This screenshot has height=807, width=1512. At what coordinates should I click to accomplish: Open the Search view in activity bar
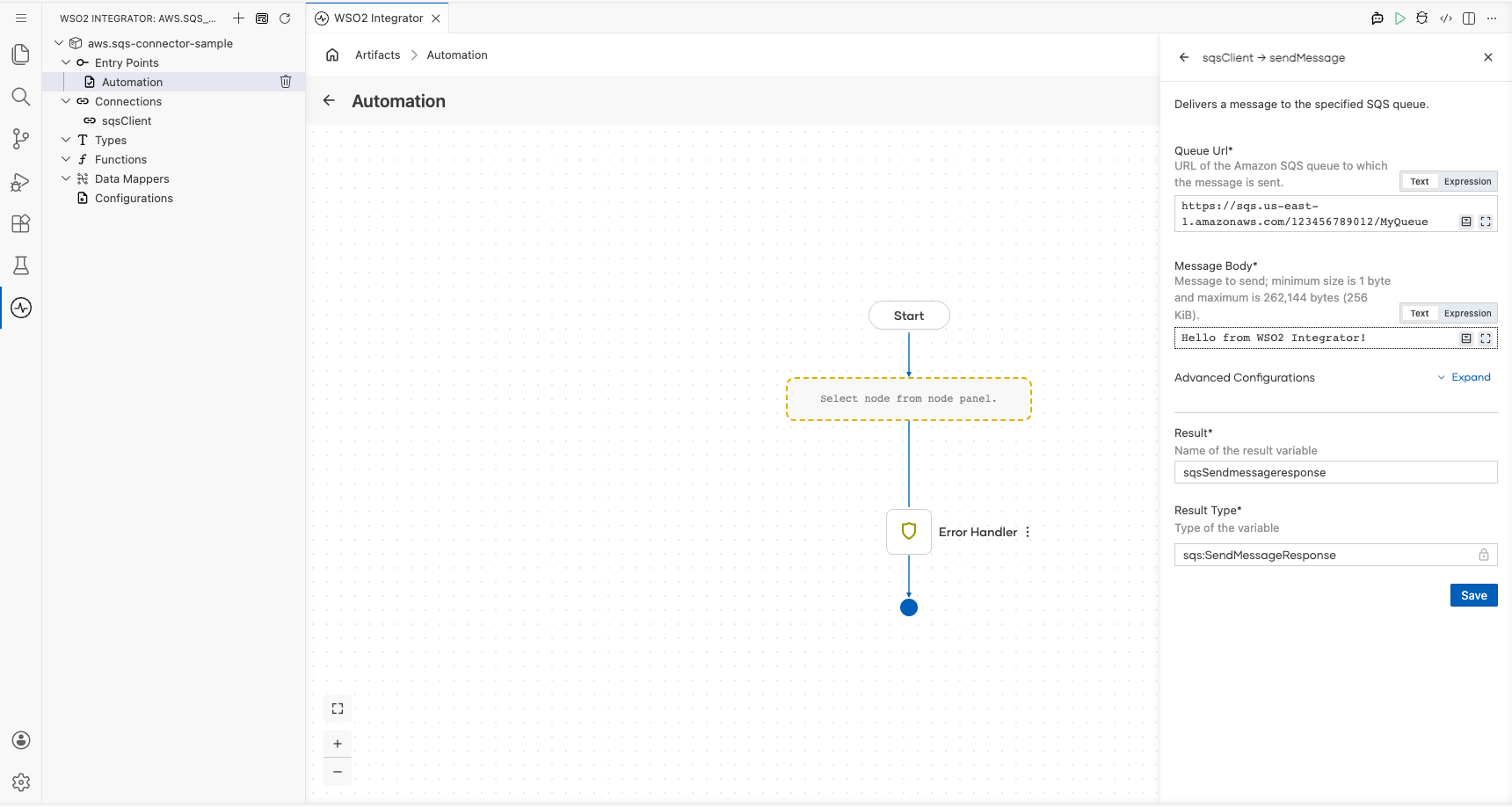coord(21,97)
